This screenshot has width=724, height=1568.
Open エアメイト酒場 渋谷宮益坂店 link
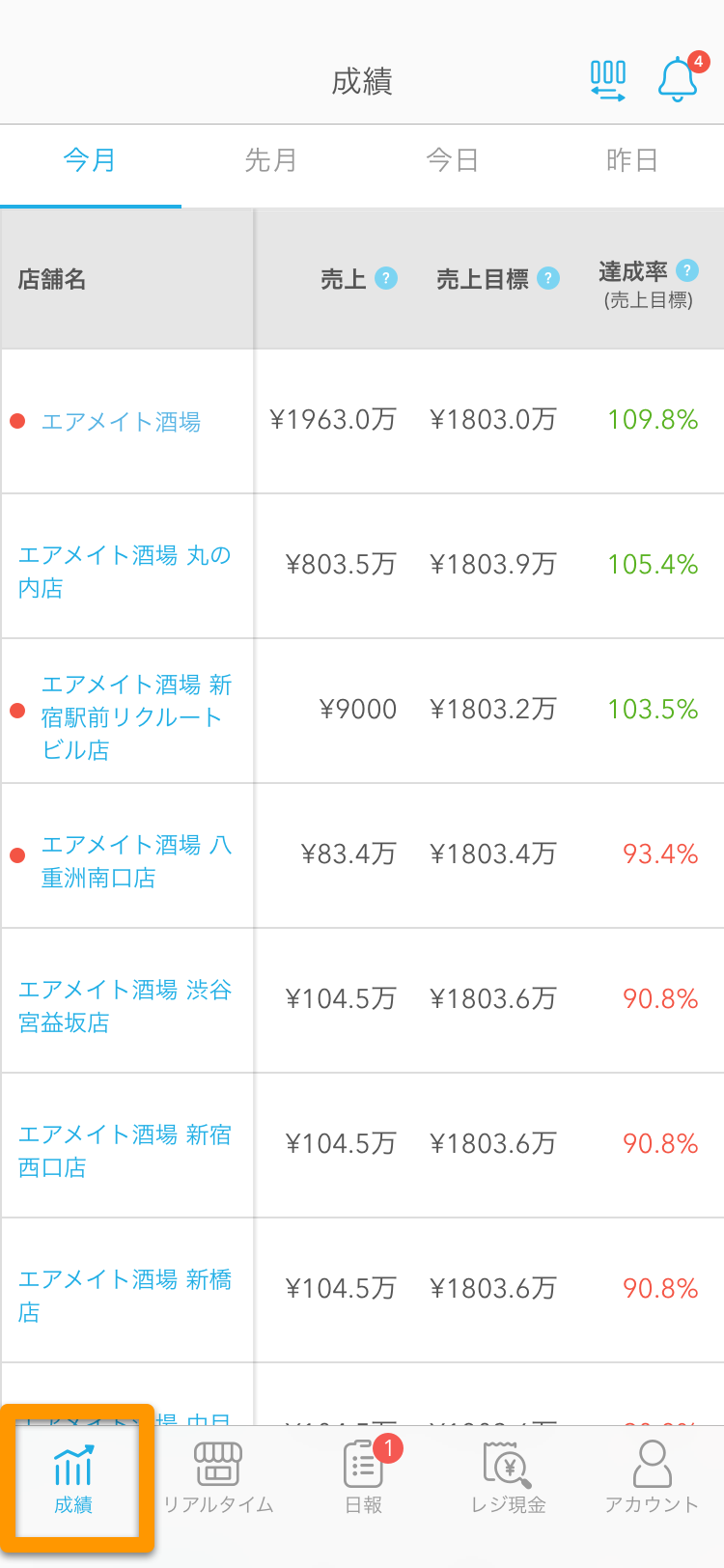pyautogui.click(x=125, y=1006)
